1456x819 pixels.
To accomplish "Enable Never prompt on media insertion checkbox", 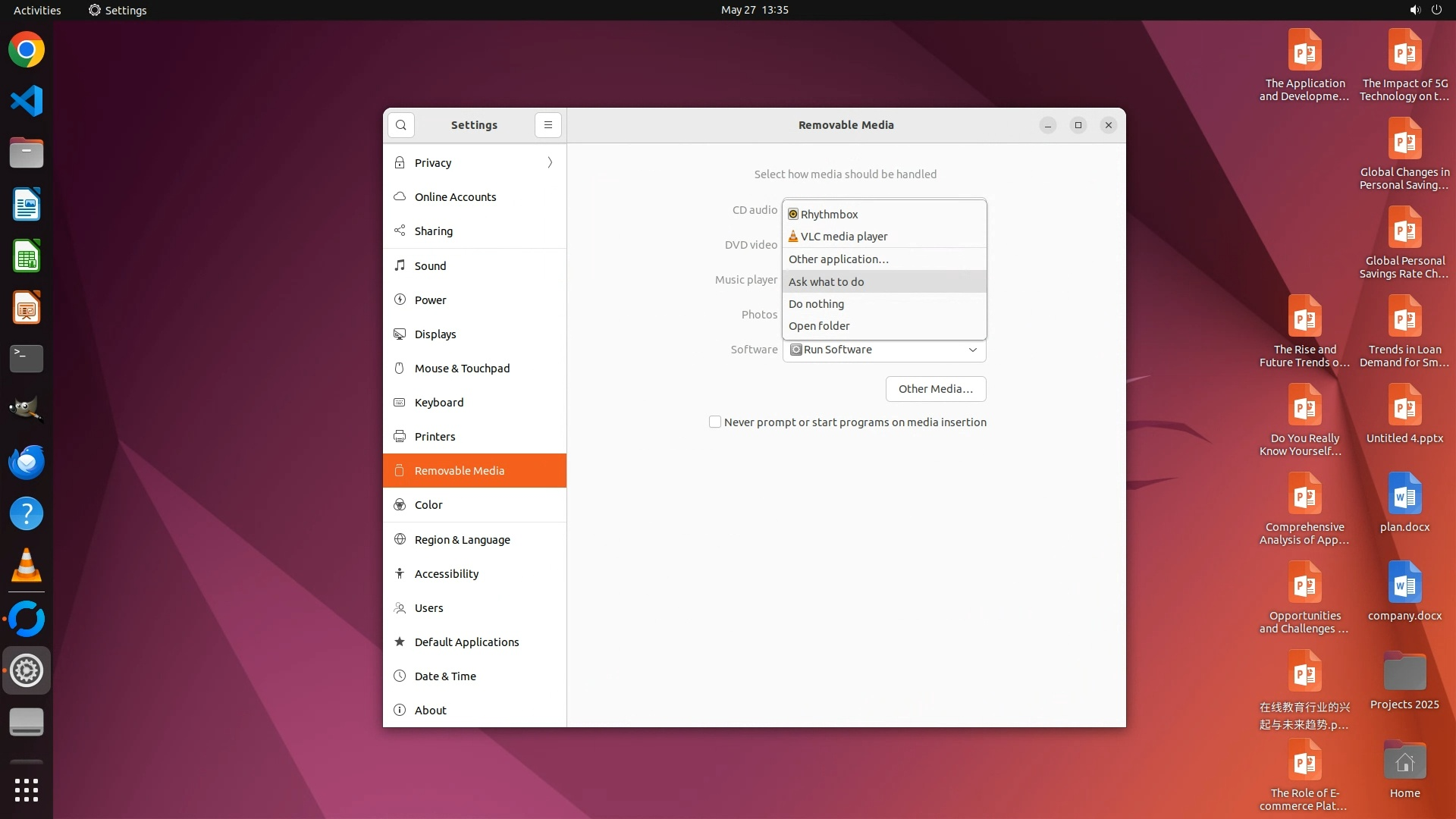I will (x=715, y=422).
